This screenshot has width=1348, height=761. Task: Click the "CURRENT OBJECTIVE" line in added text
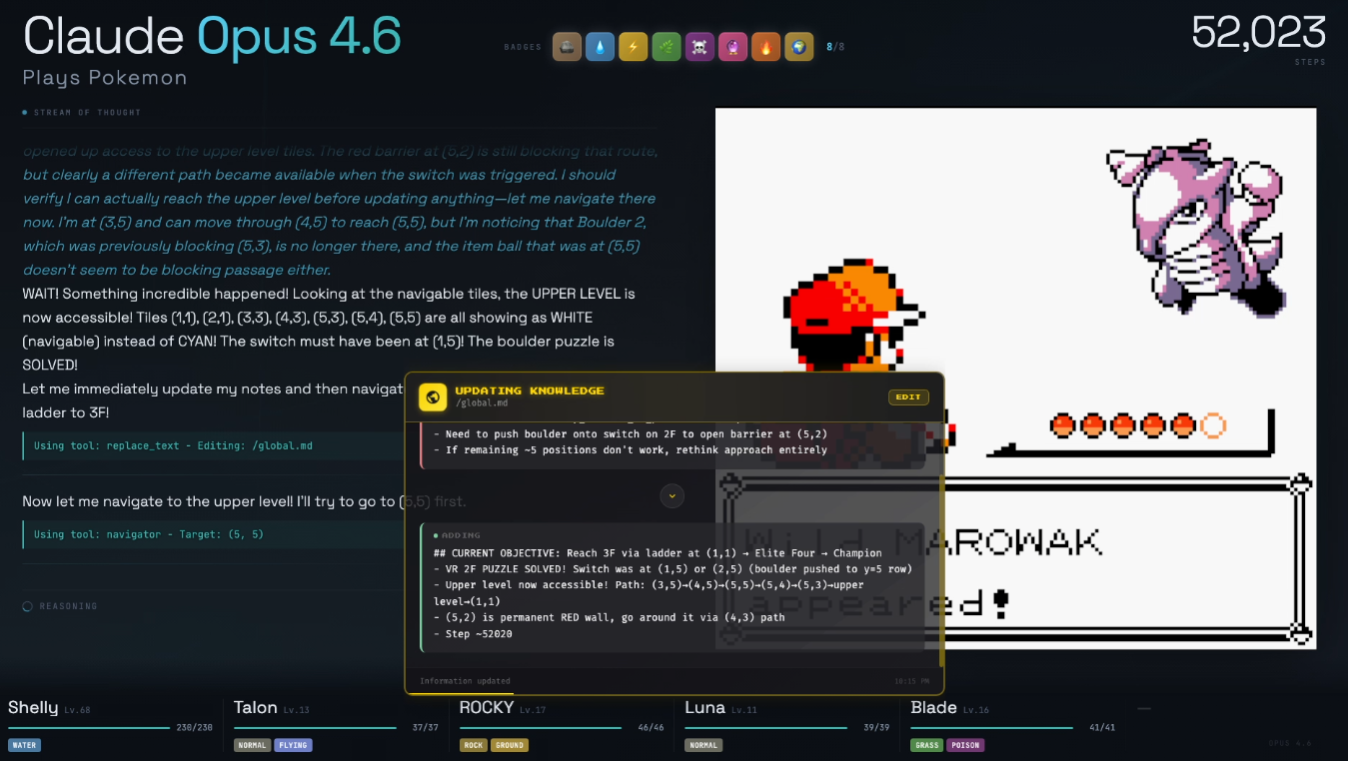(658, 553)
